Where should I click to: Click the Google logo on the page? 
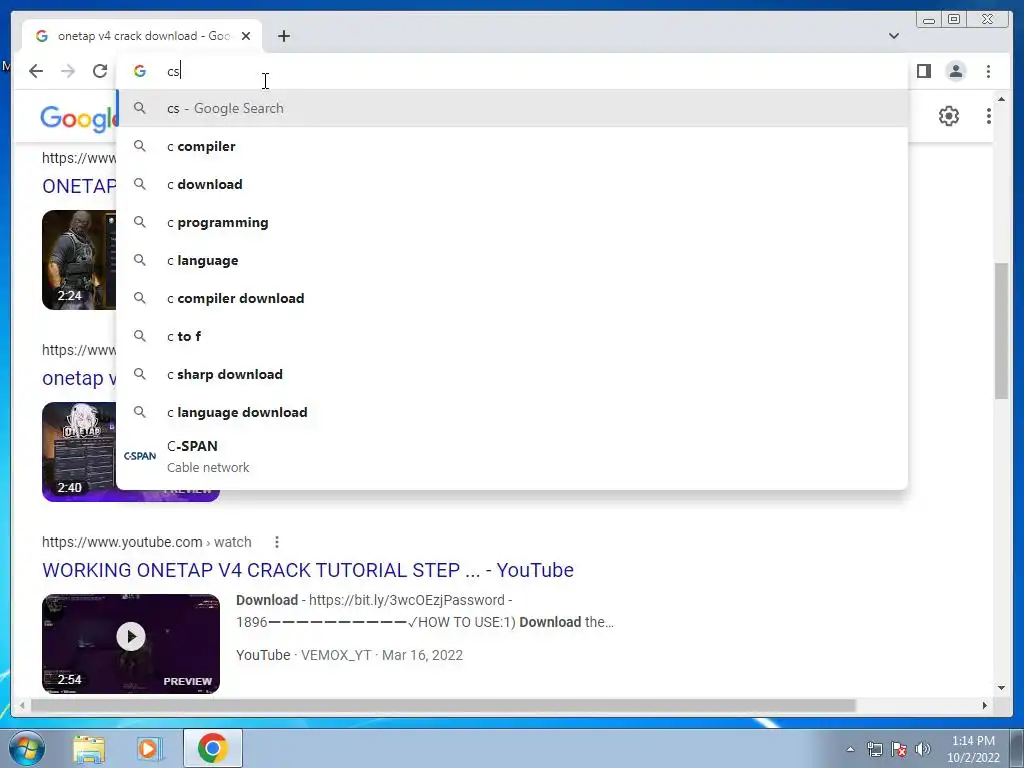[x=78, y=118]
